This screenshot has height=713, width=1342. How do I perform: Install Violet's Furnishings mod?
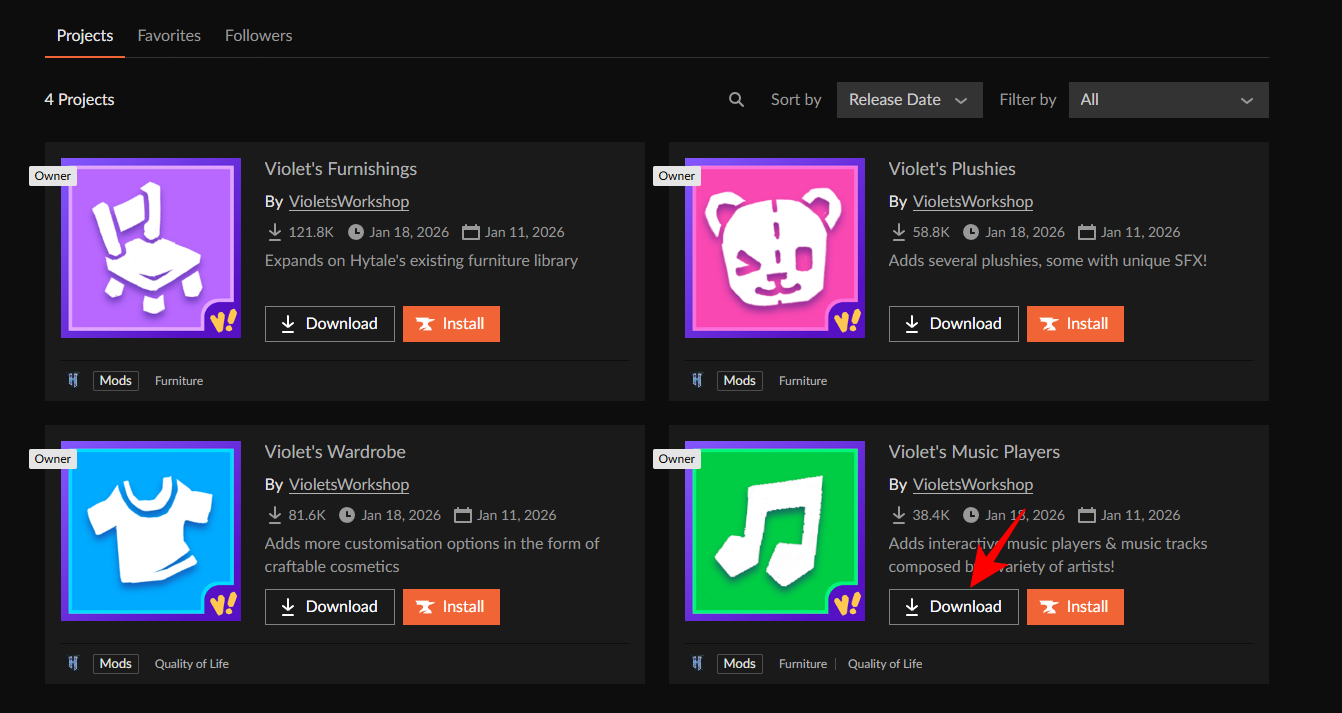tap(451, 324)
